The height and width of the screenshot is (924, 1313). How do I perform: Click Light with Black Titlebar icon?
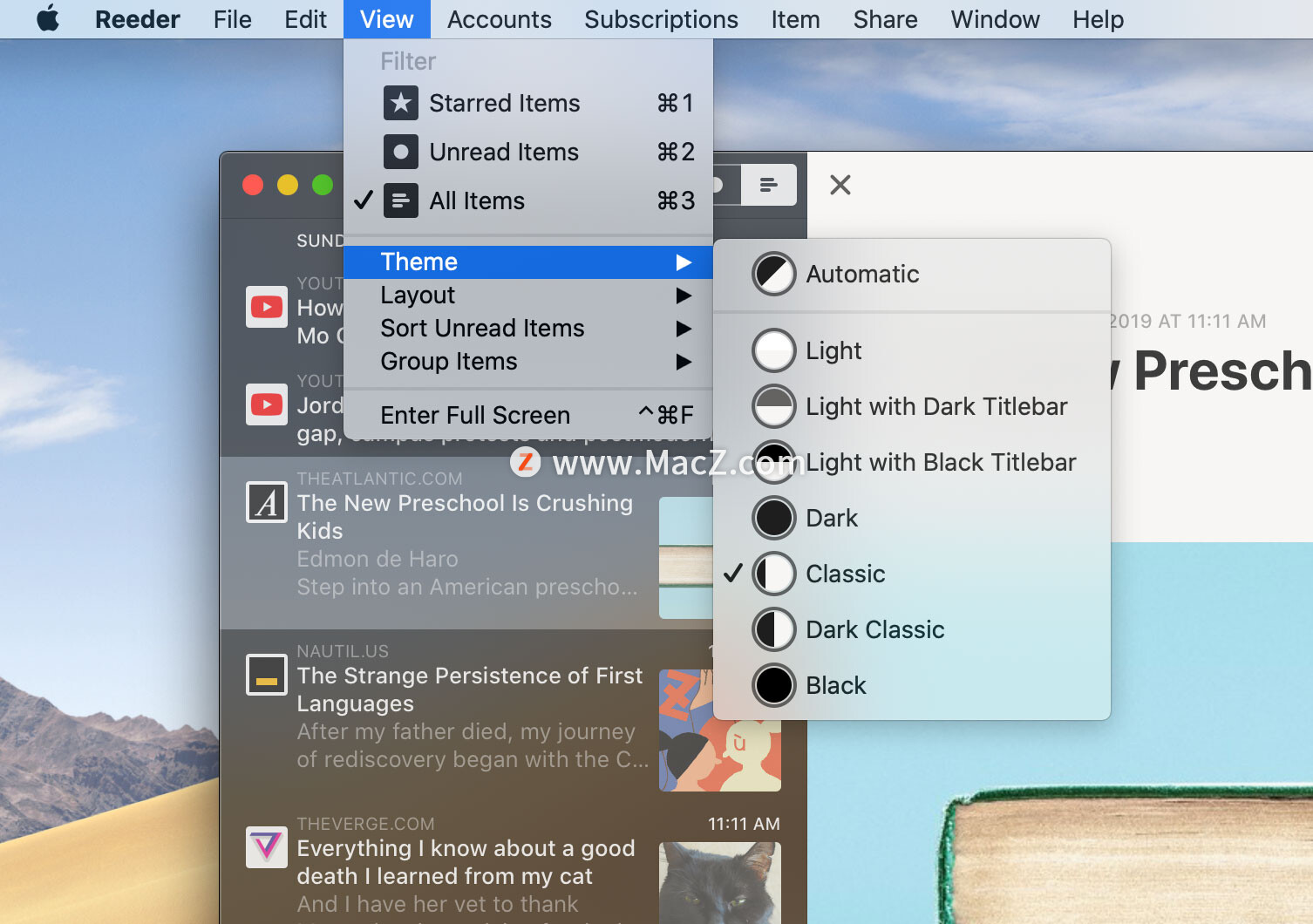pos(773,462)
